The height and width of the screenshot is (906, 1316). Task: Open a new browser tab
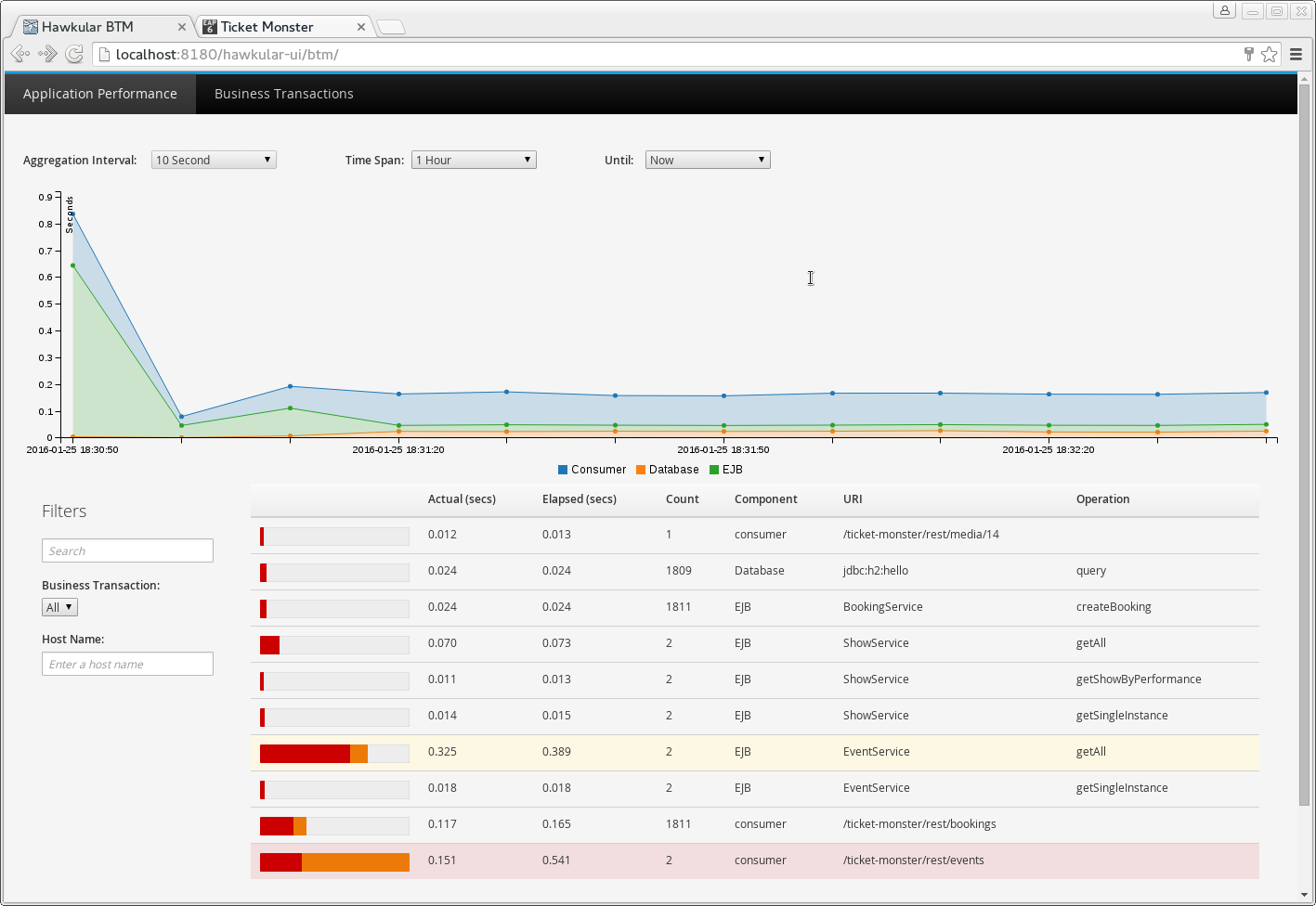point(391,27)
